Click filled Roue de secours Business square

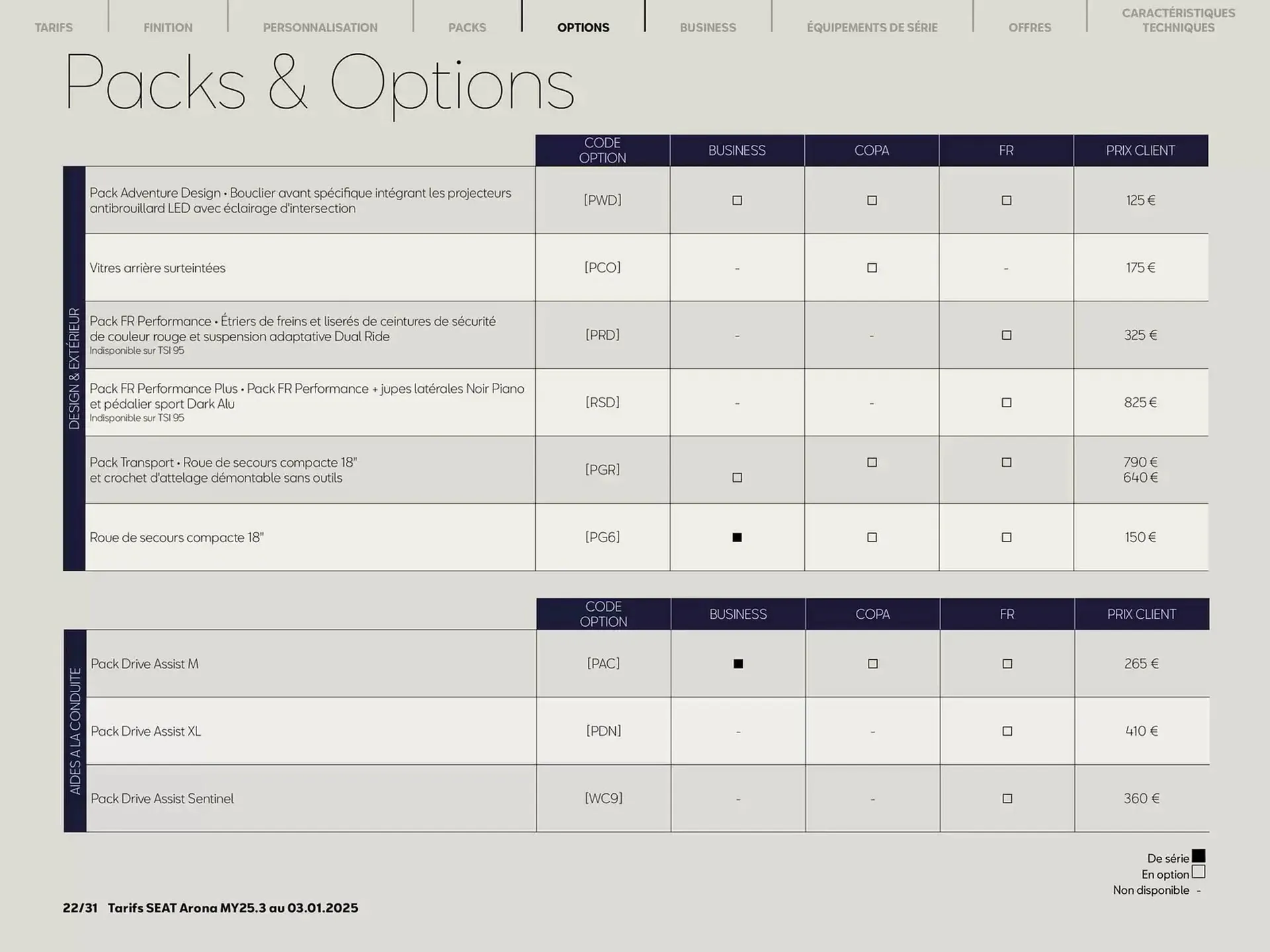point(737,537)
